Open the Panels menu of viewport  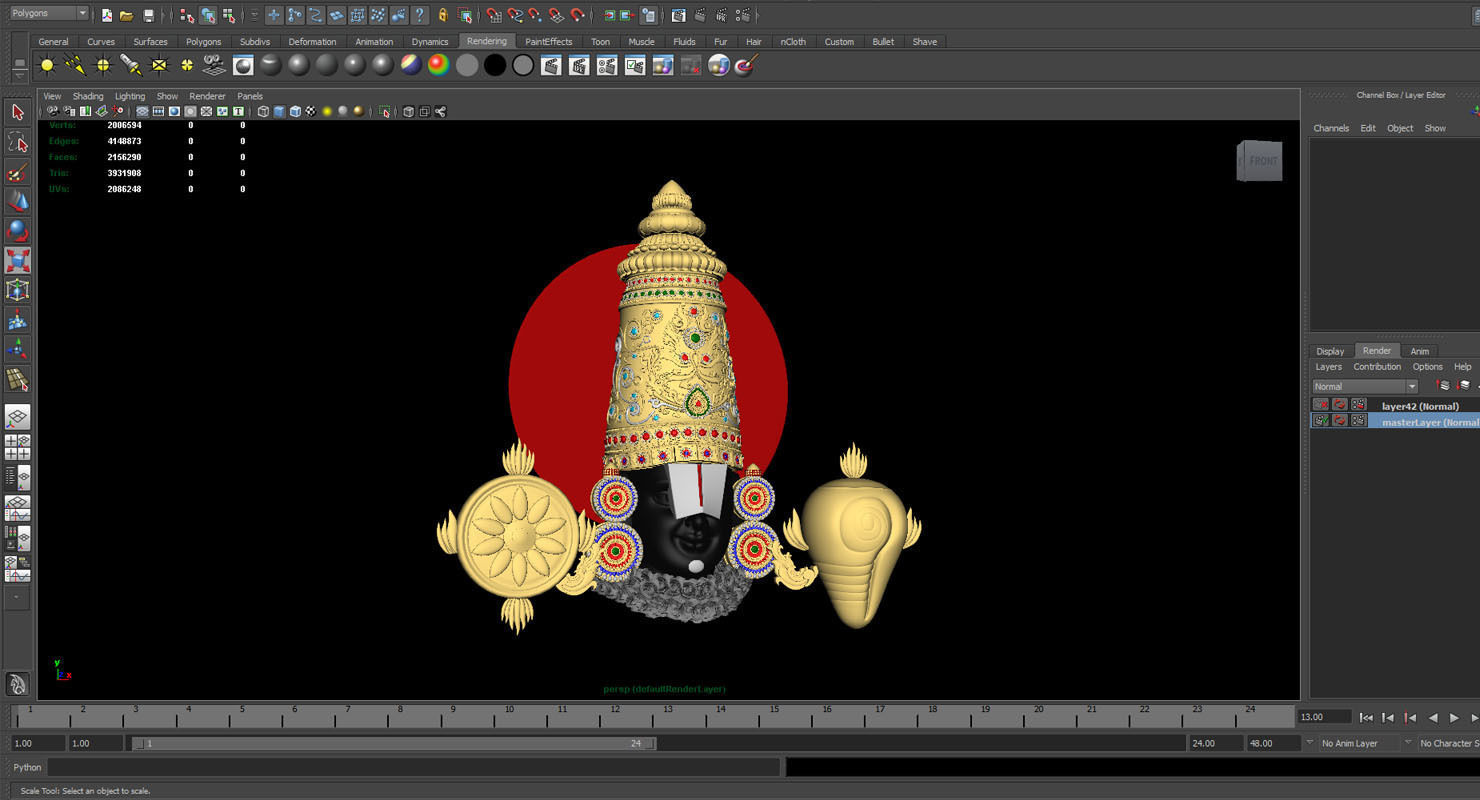[x=250, y=96]
